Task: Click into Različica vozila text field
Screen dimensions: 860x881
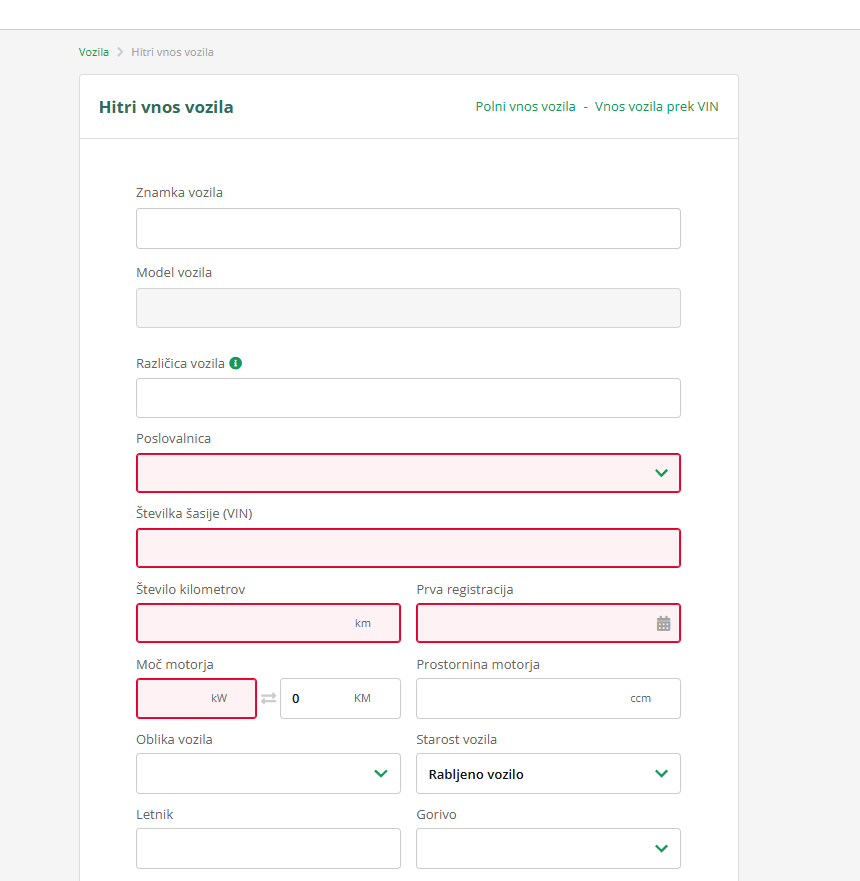Action: (408, 398)
